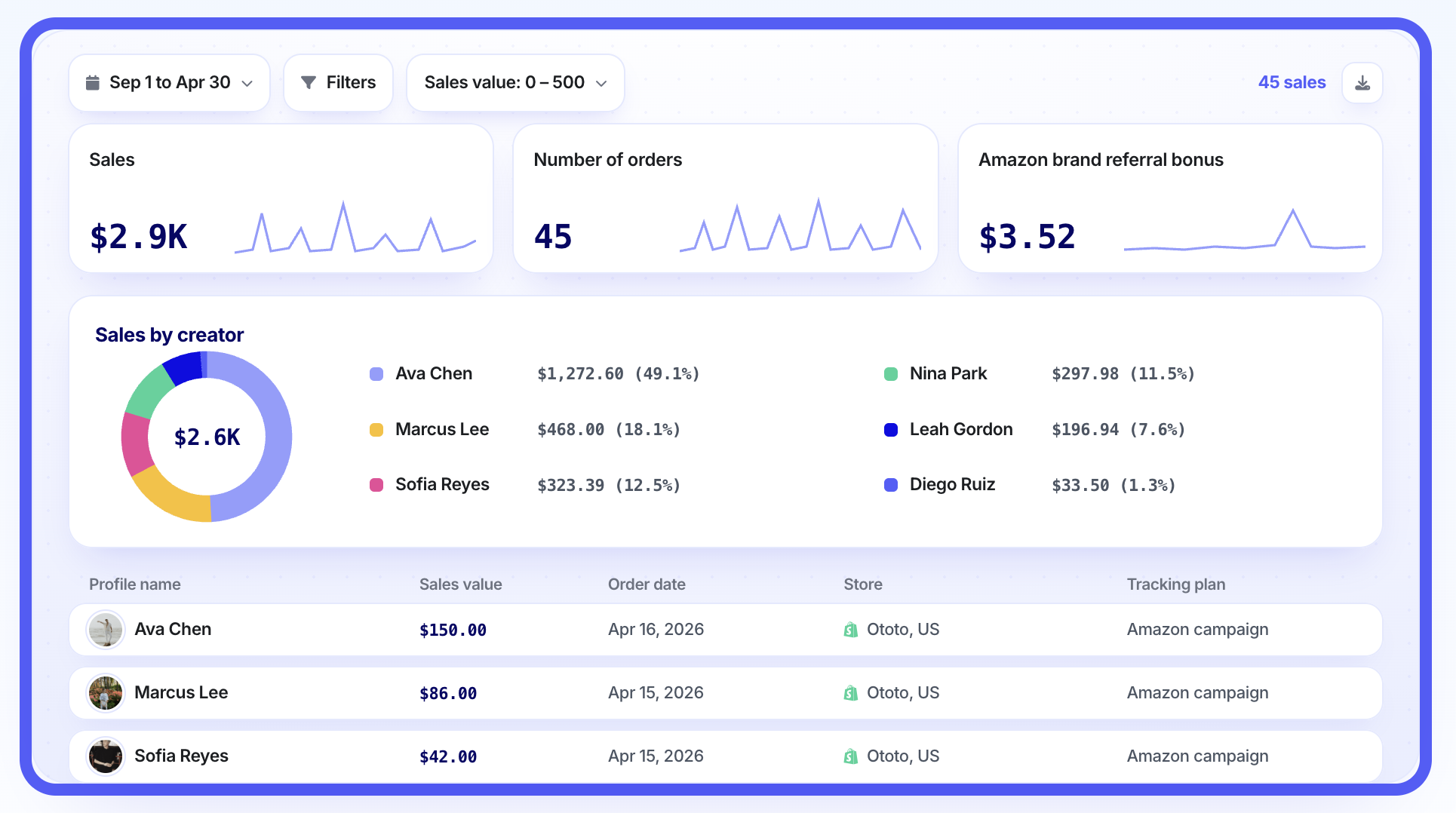
Task: Click the $297.98 (11.5%) legend value
Action: [1123, 374]
